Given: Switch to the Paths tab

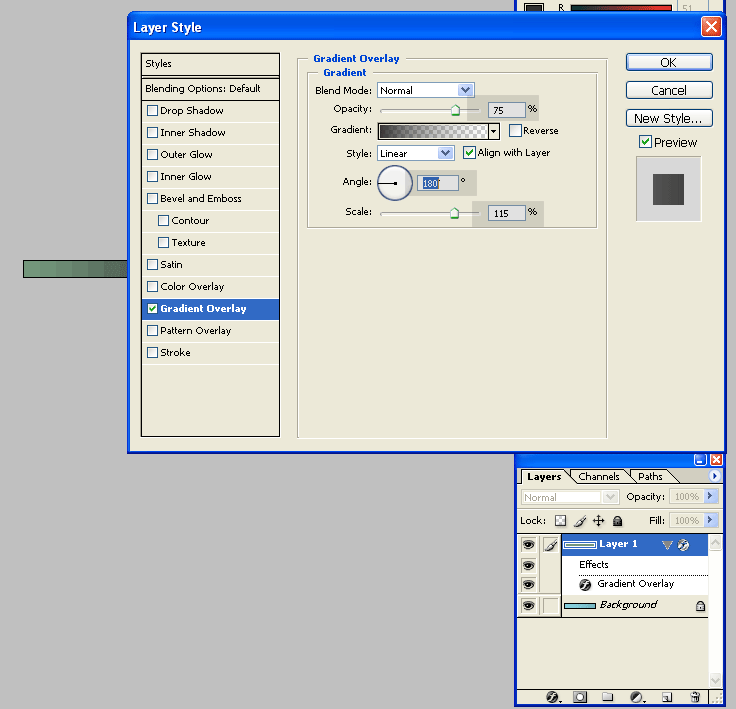Looking at the screenshot, I should click(x=650, y=477).
